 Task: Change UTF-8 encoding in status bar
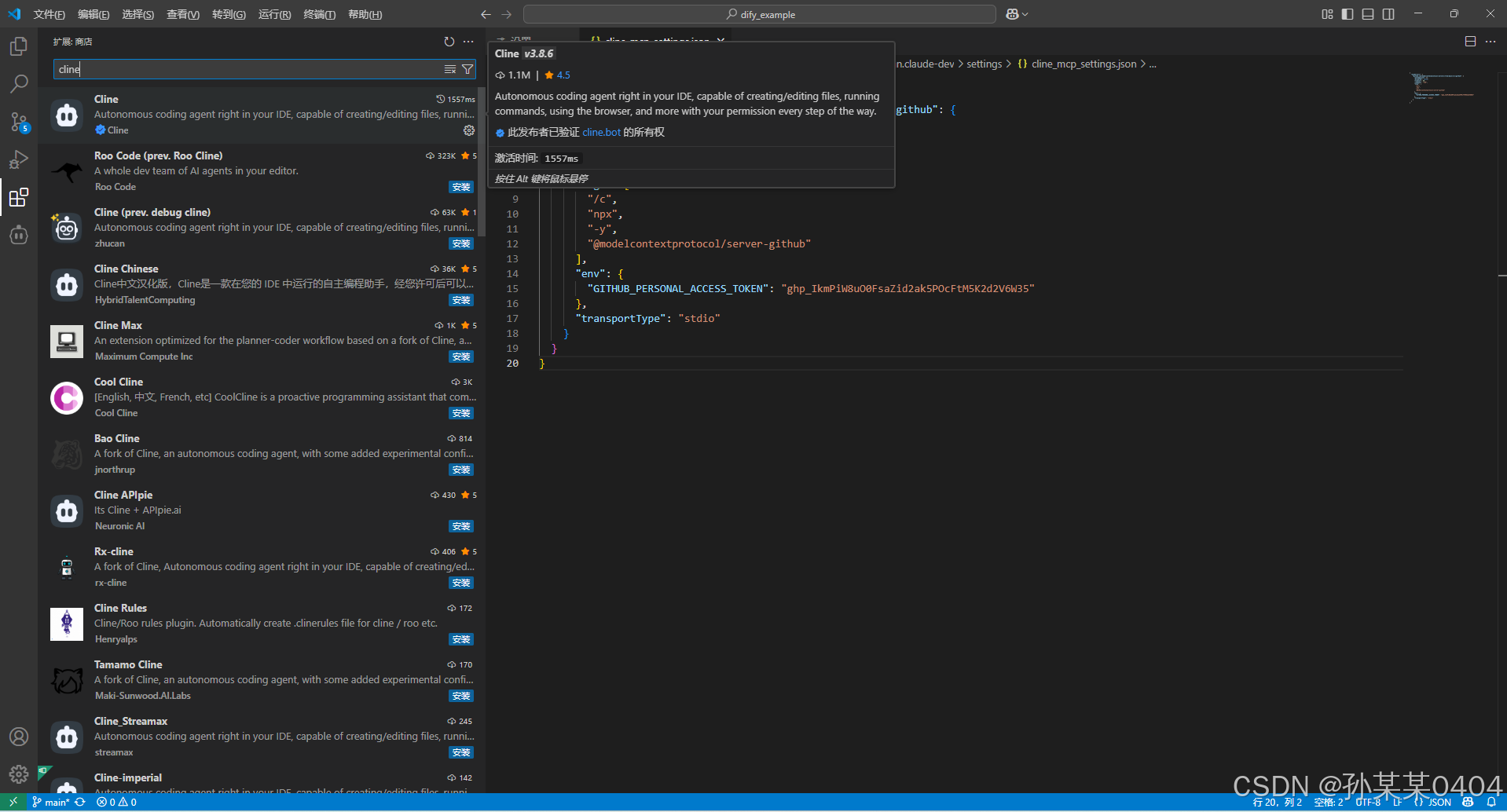[x=1368, y=802]
